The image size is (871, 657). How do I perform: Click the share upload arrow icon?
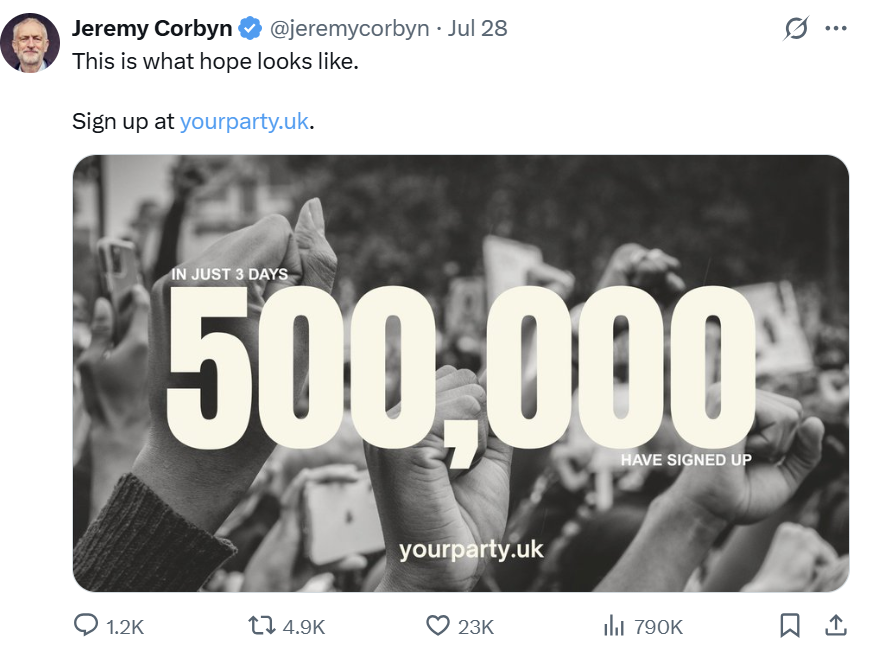[836, 625]
